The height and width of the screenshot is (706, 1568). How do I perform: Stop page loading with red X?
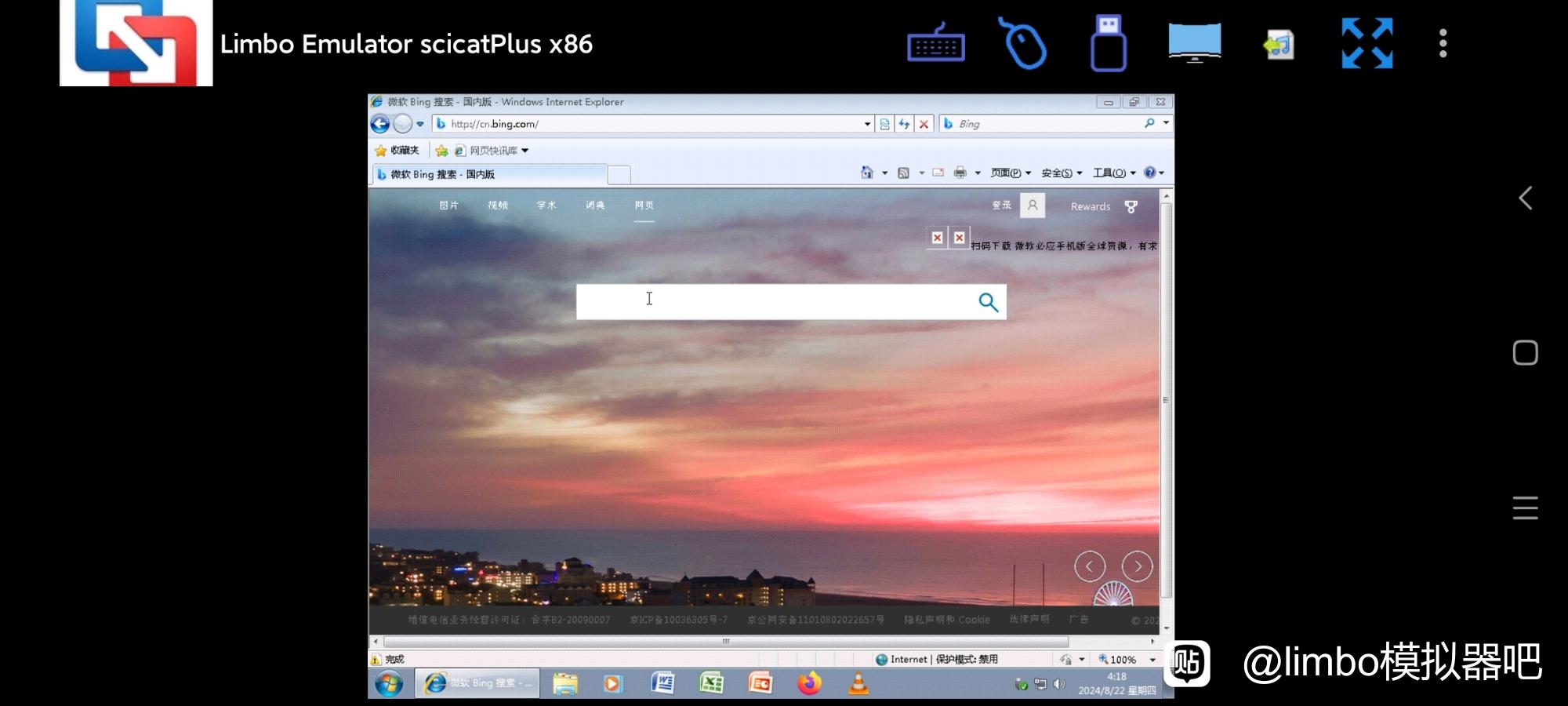(924, 124)
